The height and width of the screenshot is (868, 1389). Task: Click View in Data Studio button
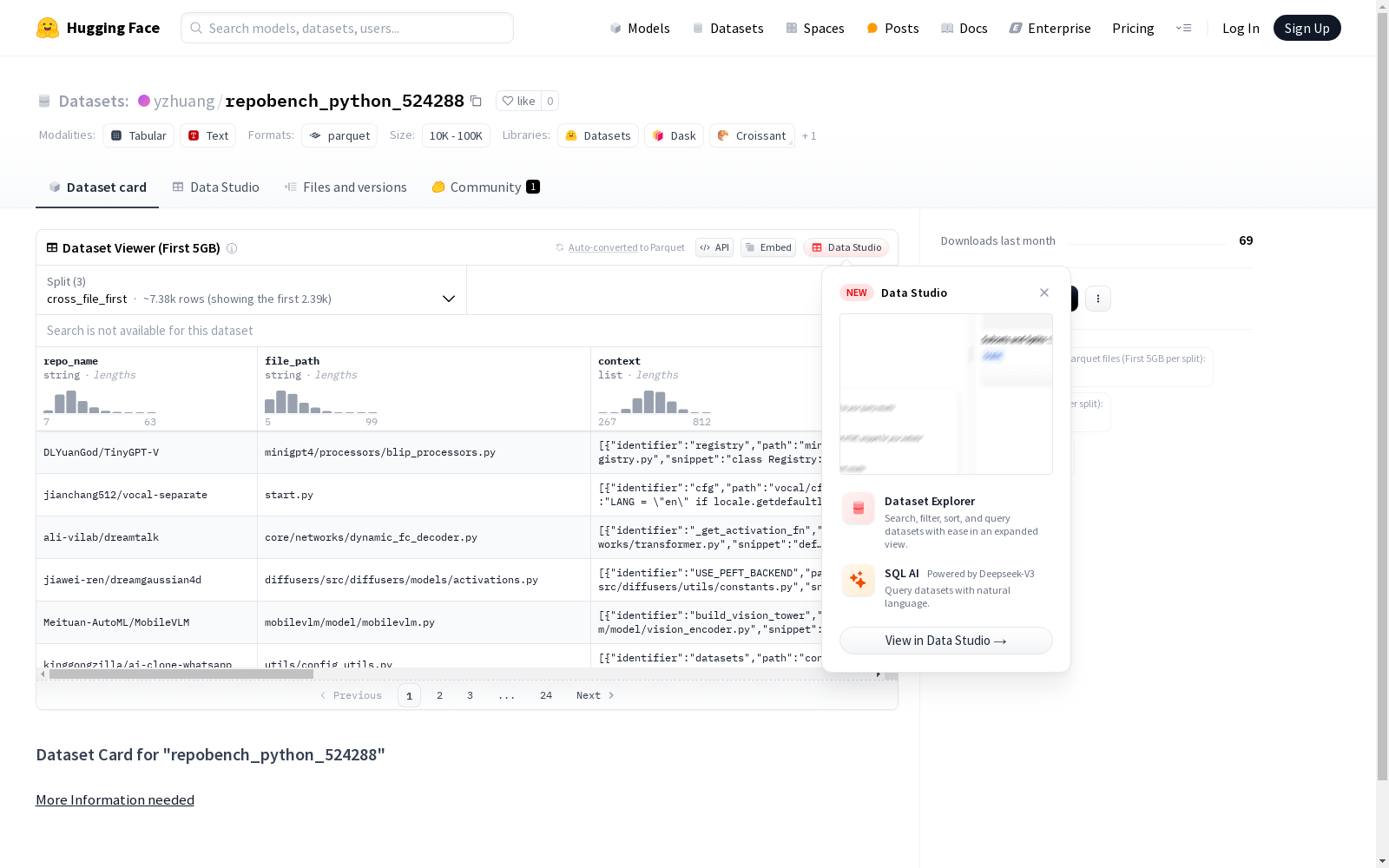946,641
